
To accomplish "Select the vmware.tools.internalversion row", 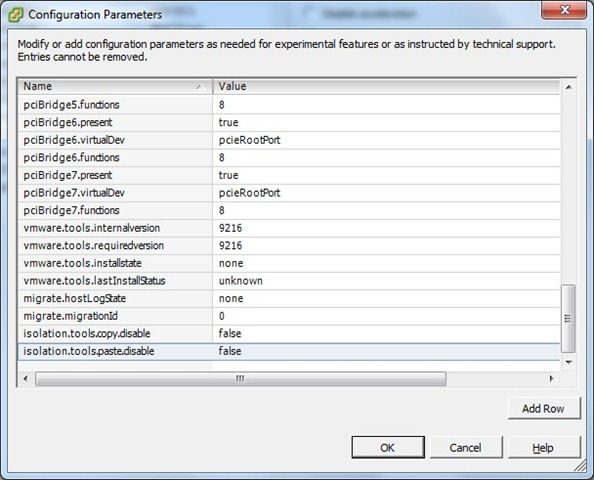I will (x=289, y=228).
